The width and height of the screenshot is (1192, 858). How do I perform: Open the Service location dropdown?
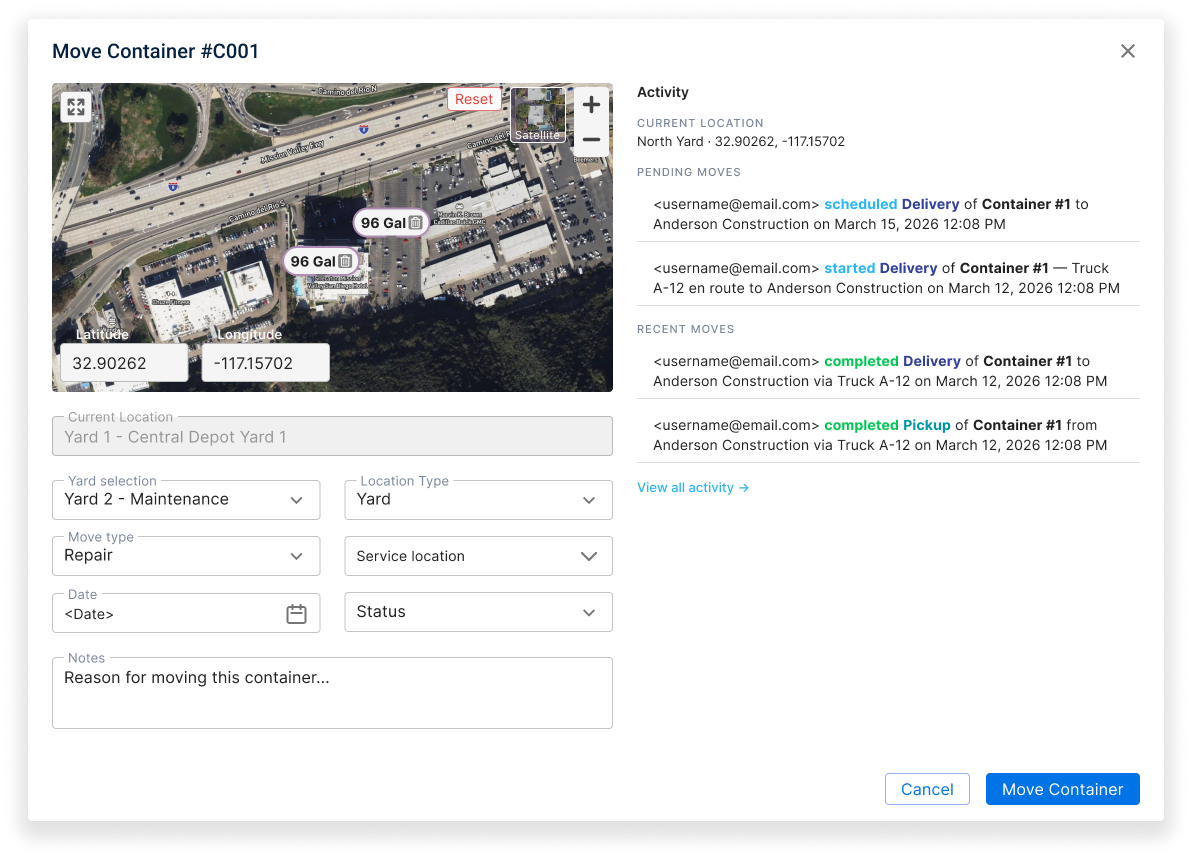pos(478,556)
